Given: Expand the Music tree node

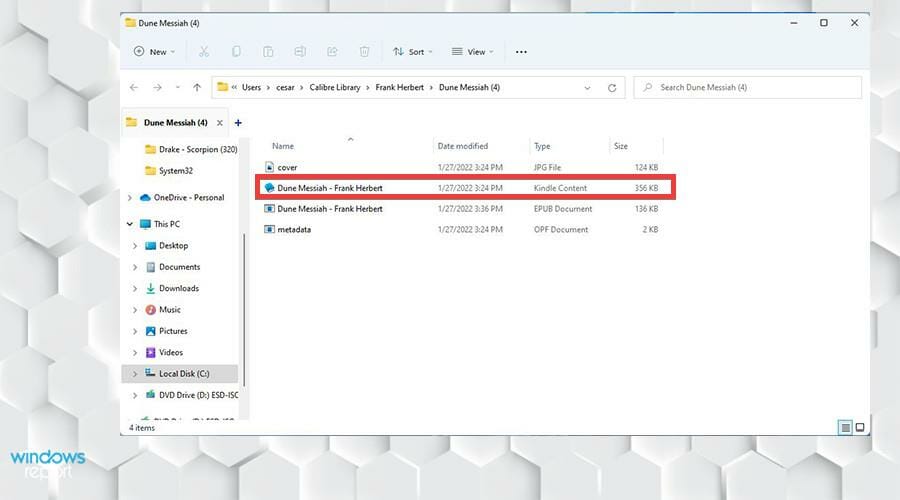Looking at the screenshot, I should pyautogui.click(x=135, y=309).
